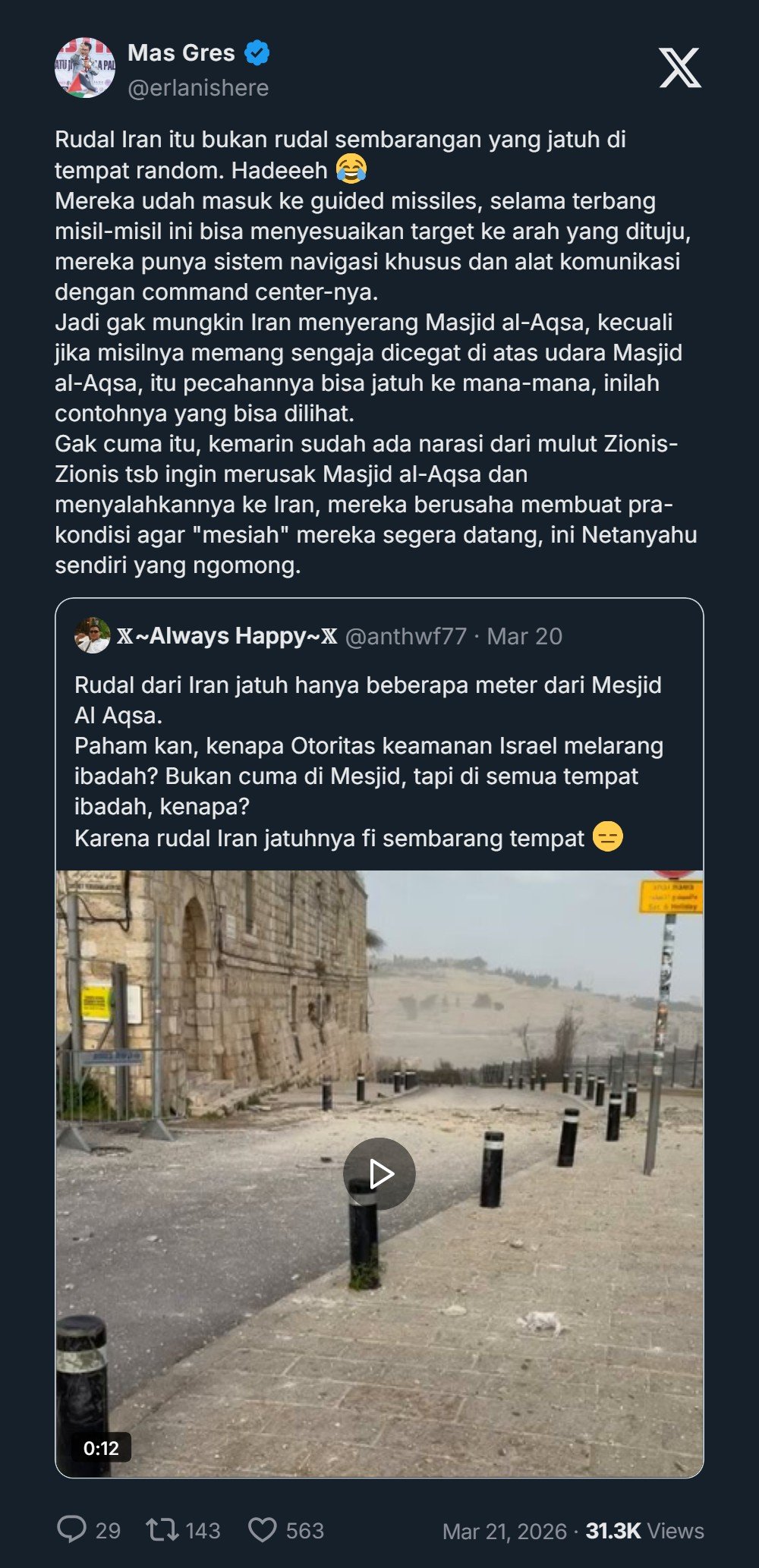This screenshot has height=1568, width=759.
Task: Click the retweet arrows icon
Action: tap(162, 1529)
